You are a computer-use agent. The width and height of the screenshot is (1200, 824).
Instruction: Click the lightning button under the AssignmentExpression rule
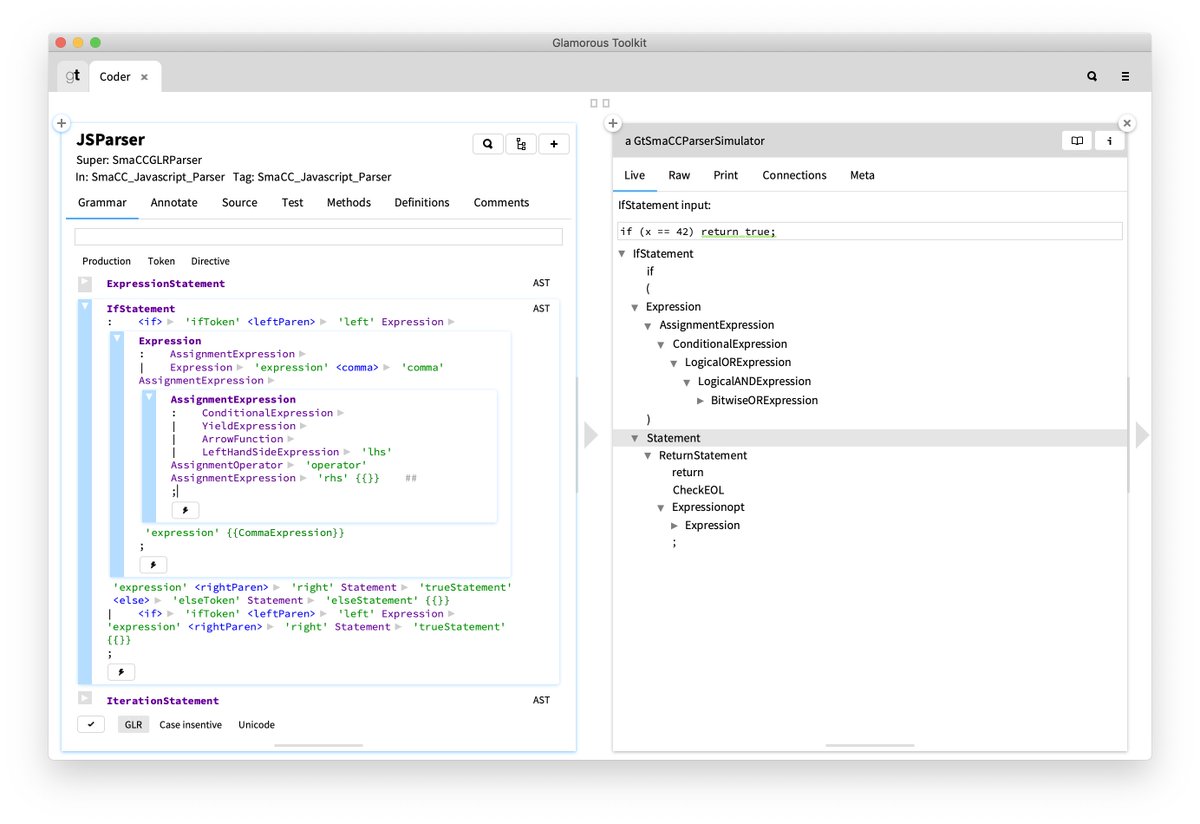tap(185, 510)
